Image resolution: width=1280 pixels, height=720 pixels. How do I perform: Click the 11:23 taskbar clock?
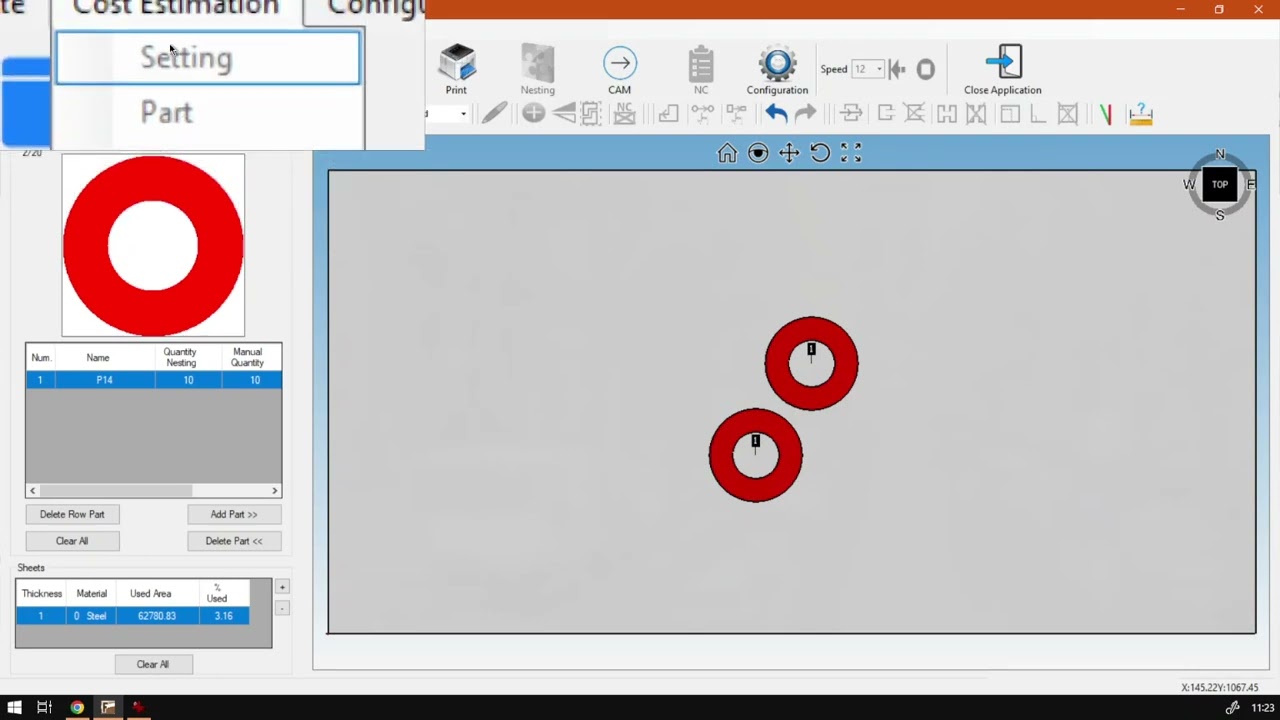point(1263,708)
